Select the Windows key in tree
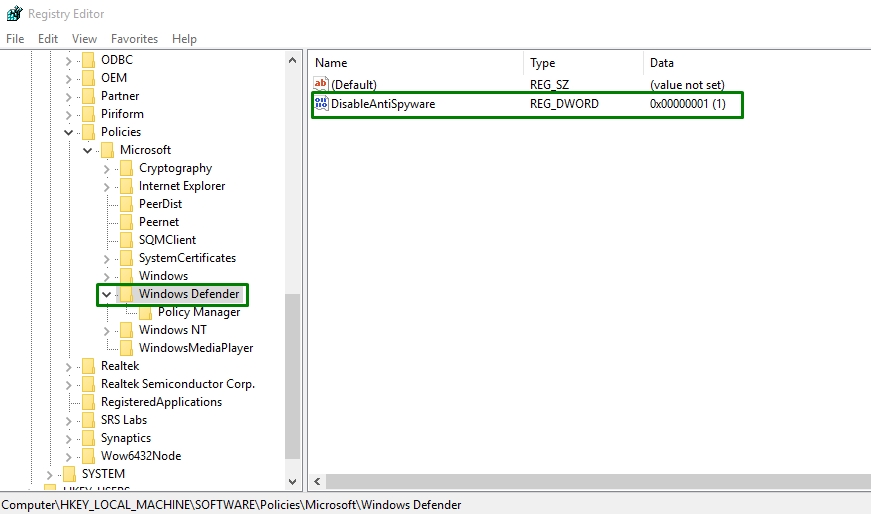Viewport: 871px width, 514px height. pyautogui.click(x=163, y=276)
